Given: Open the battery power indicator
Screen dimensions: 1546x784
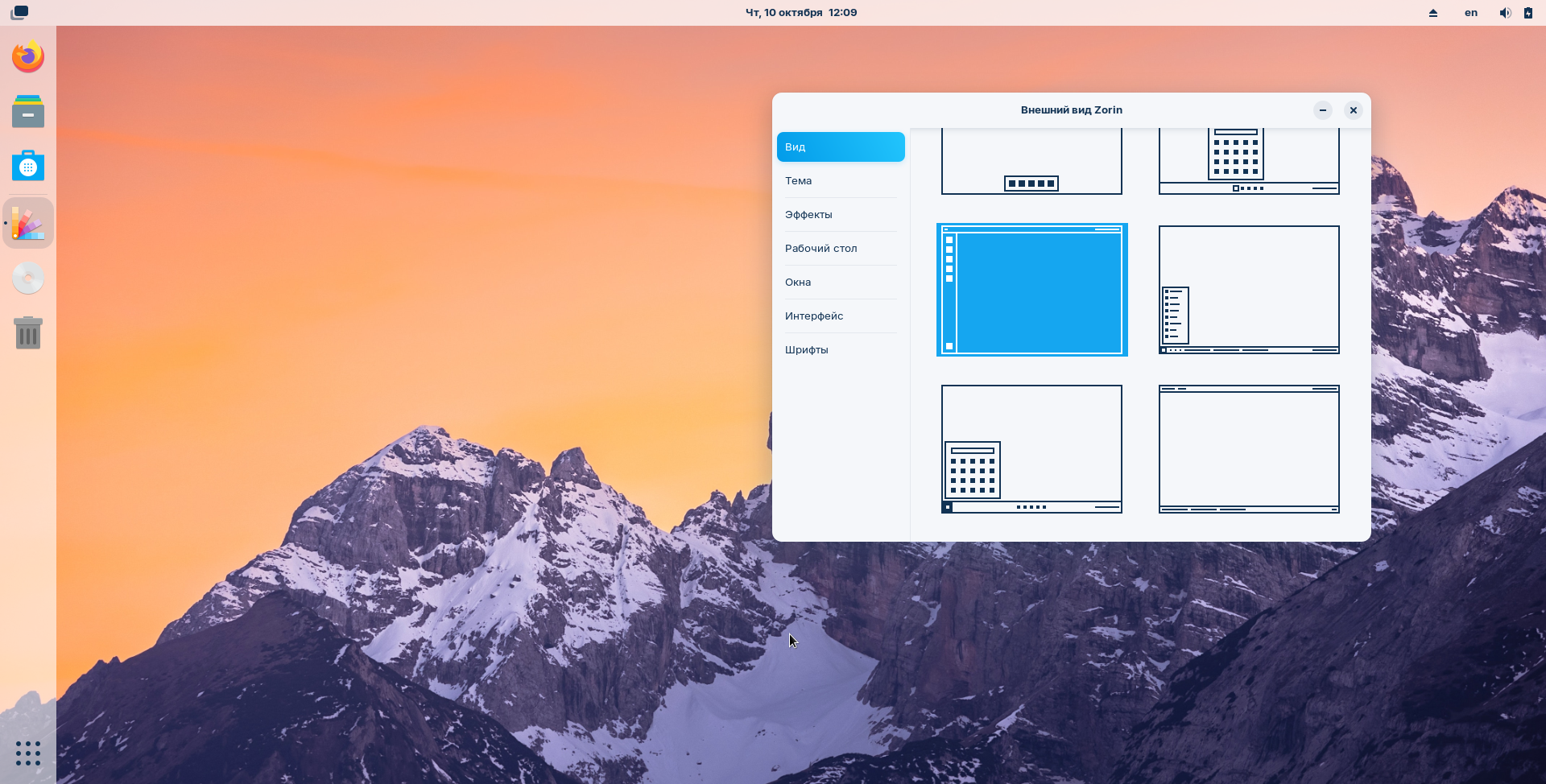Looking at the screenshot, I should 1527,13.
